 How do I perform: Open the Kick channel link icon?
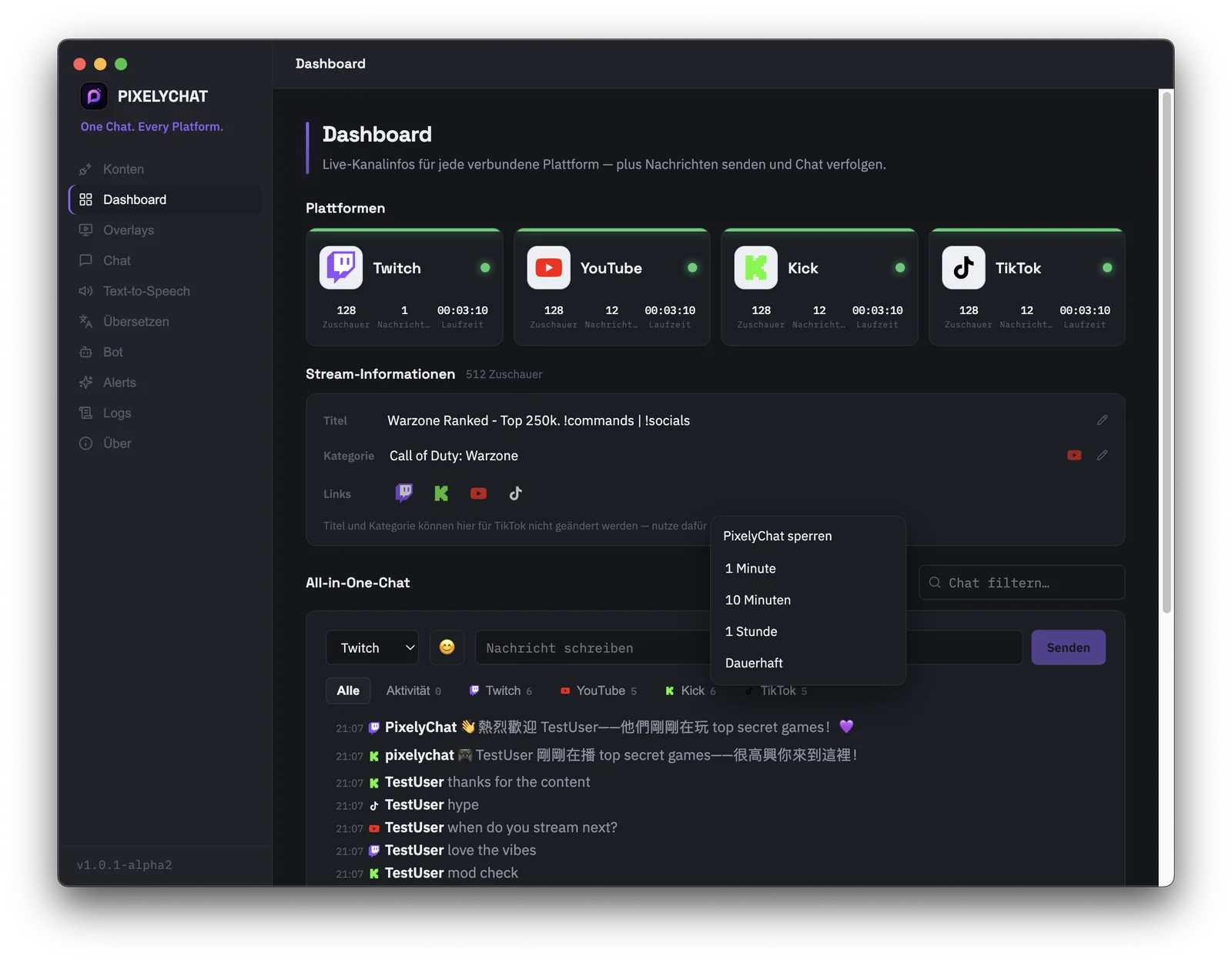pos(441,493)
